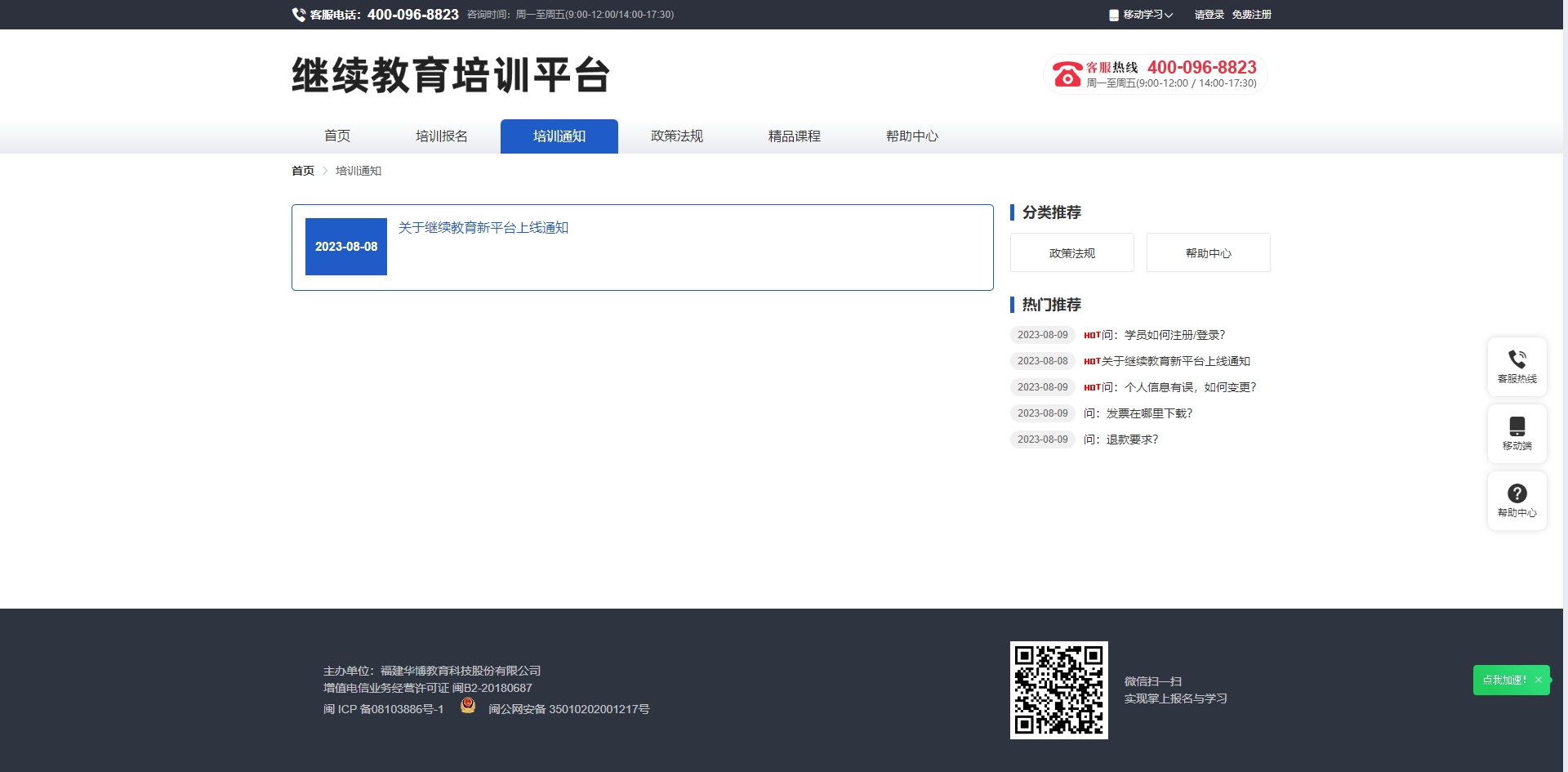This screenshot has height=772, width=1568.
Task: Open 闽公网安备 35010202001217号 footer link
Action: click(569, 709)
